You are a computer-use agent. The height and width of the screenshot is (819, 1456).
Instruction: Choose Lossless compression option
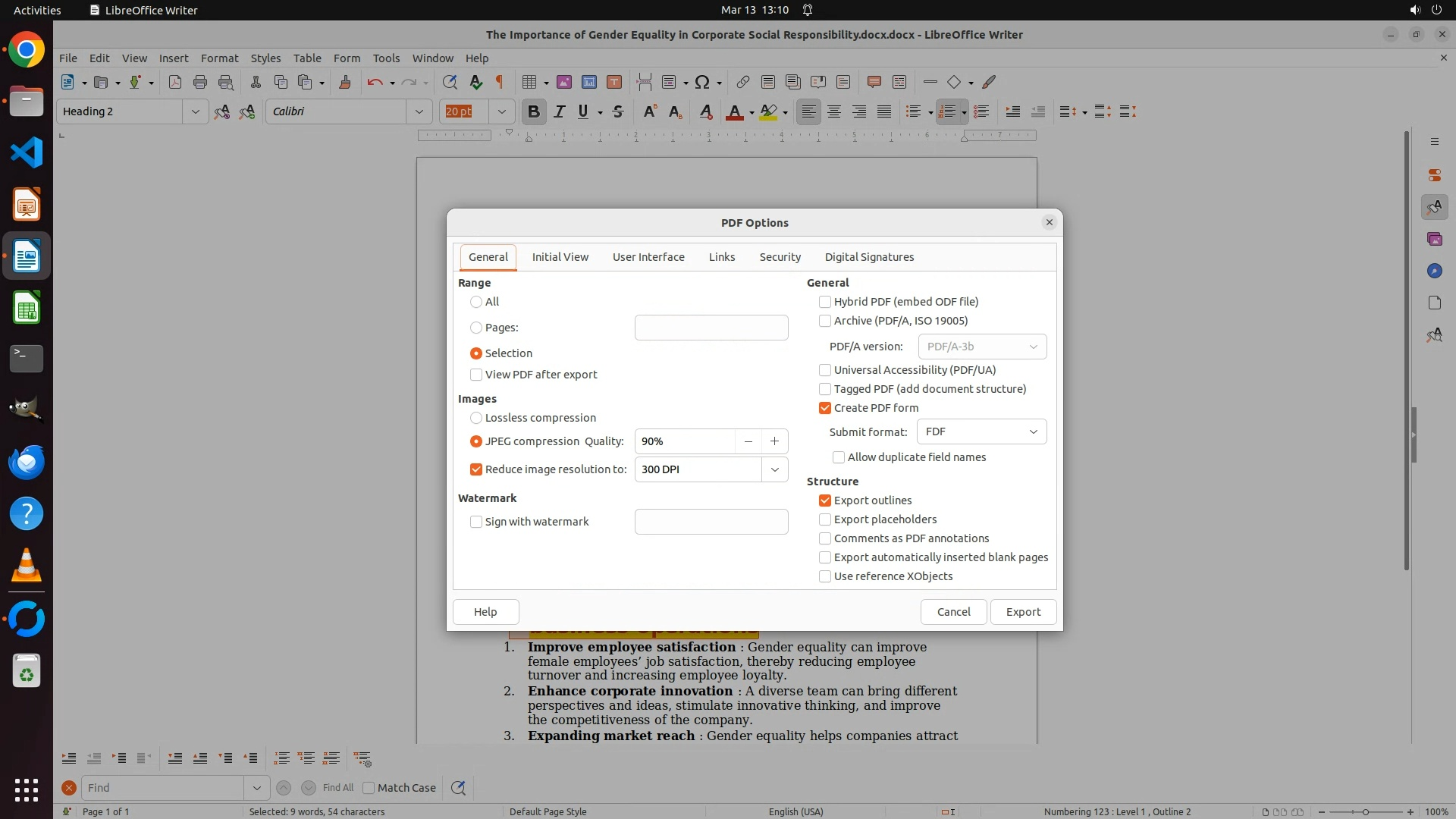[x=476, y=418]
